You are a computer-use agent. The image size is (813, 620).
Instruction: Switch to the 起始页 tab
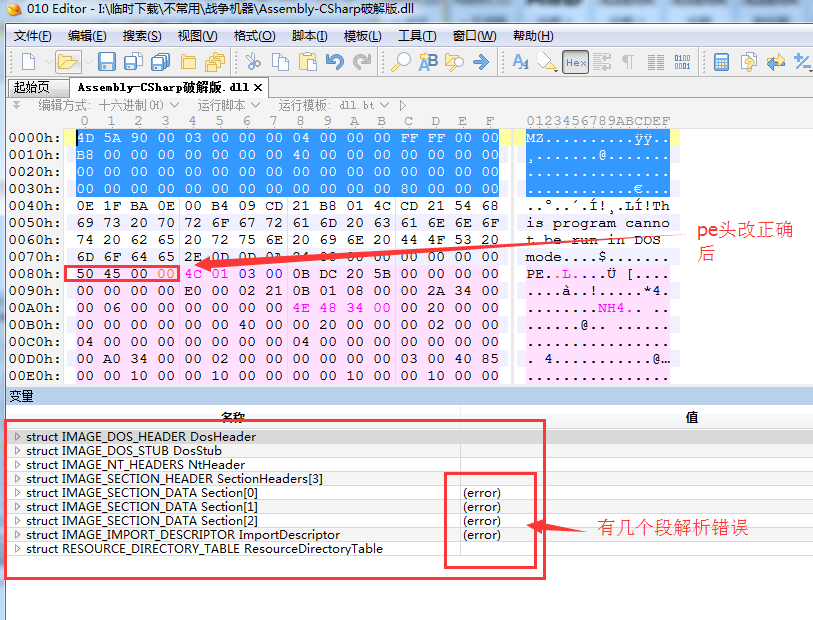point(38,87)
